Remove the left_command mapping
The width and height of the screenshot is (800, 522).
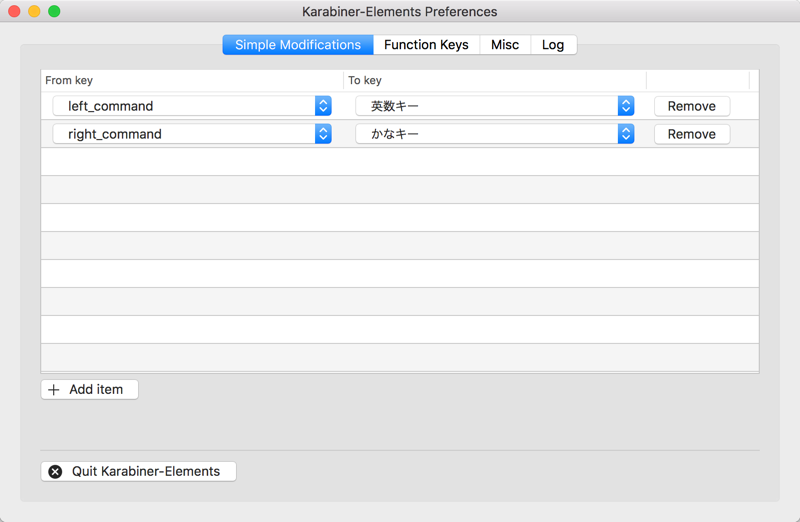pyautogui.click(x=691, y=106)
